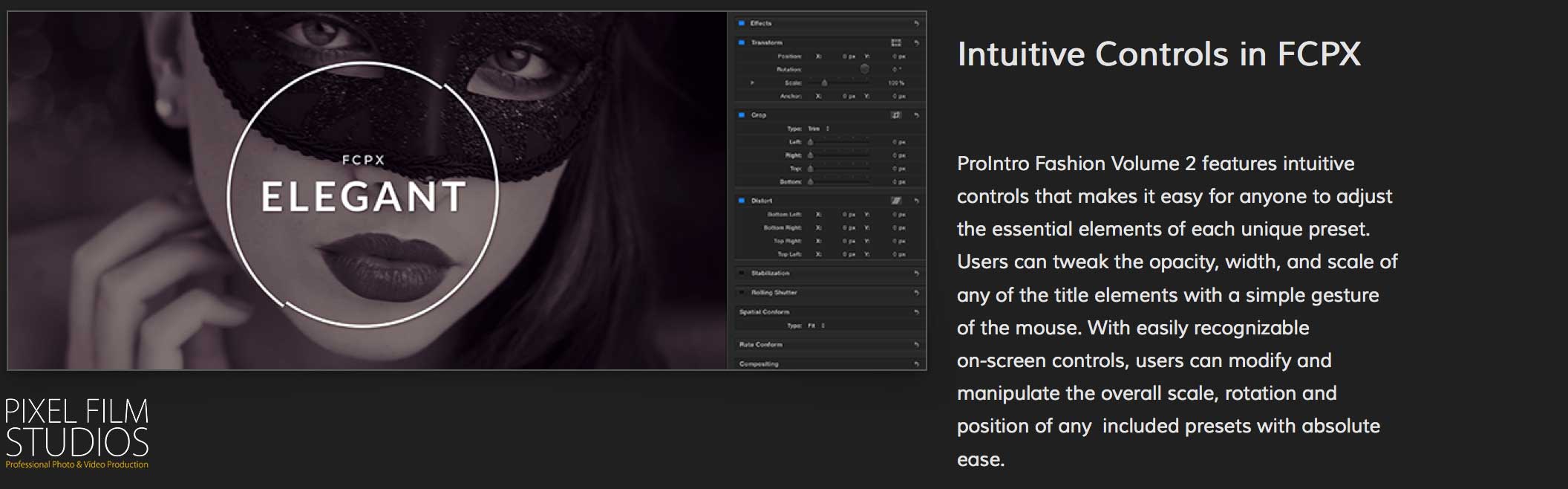Reset the Effects section with its arrow icon
Image resolution: width=1568 pixels, height=489 pixels.
[916, 23]
